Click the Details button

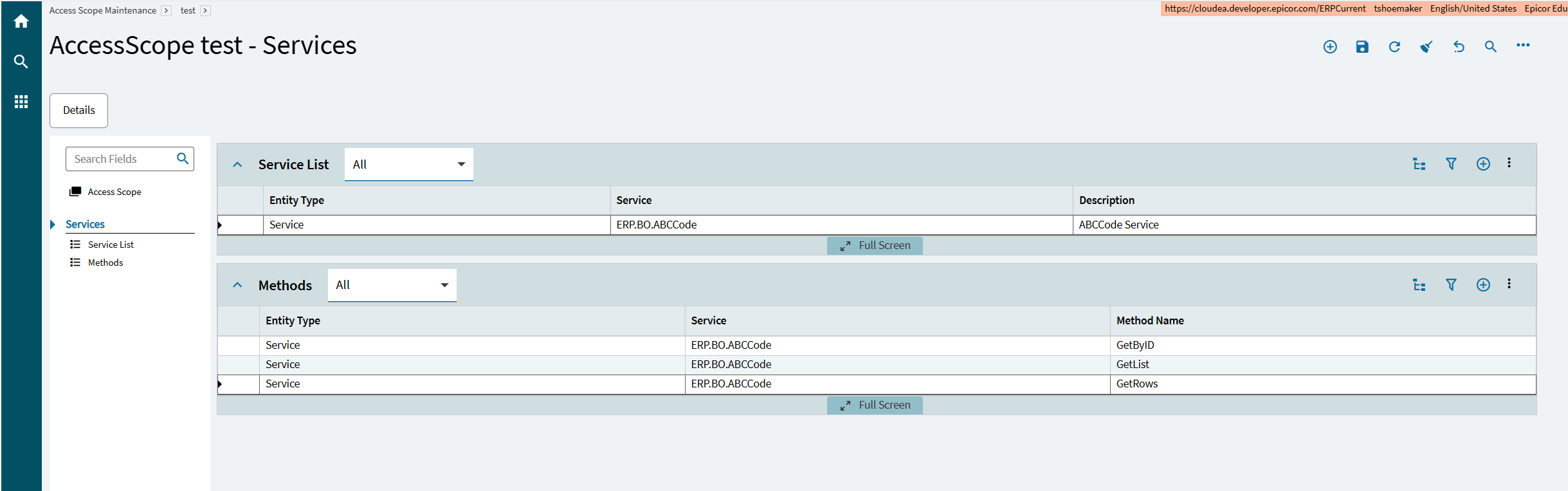[x=79, y=111]
